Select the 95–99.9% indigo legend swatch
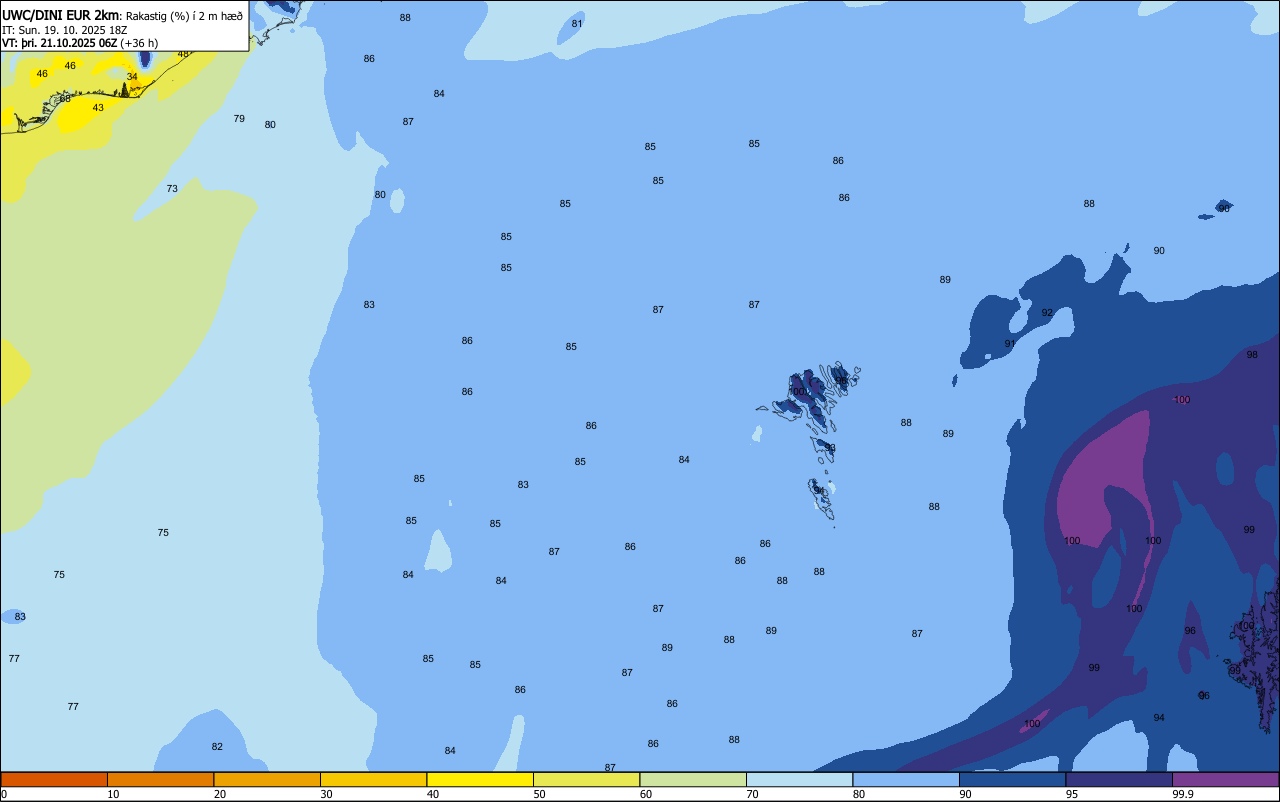The image size is (1280, 802). coord(1119,779)
